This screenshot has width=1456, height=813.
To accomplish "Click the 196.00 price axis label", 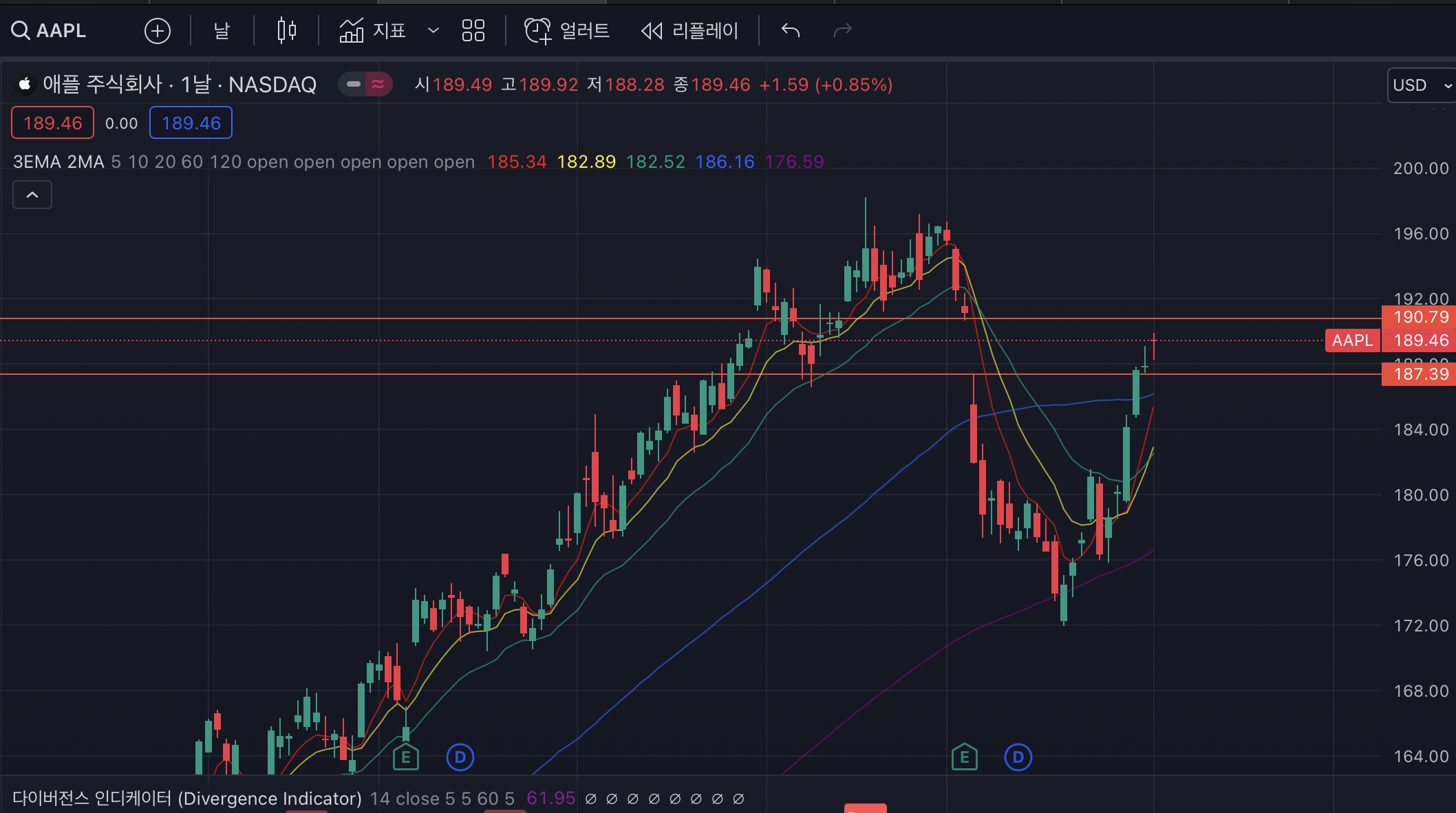I will (x=1421, y=234).
